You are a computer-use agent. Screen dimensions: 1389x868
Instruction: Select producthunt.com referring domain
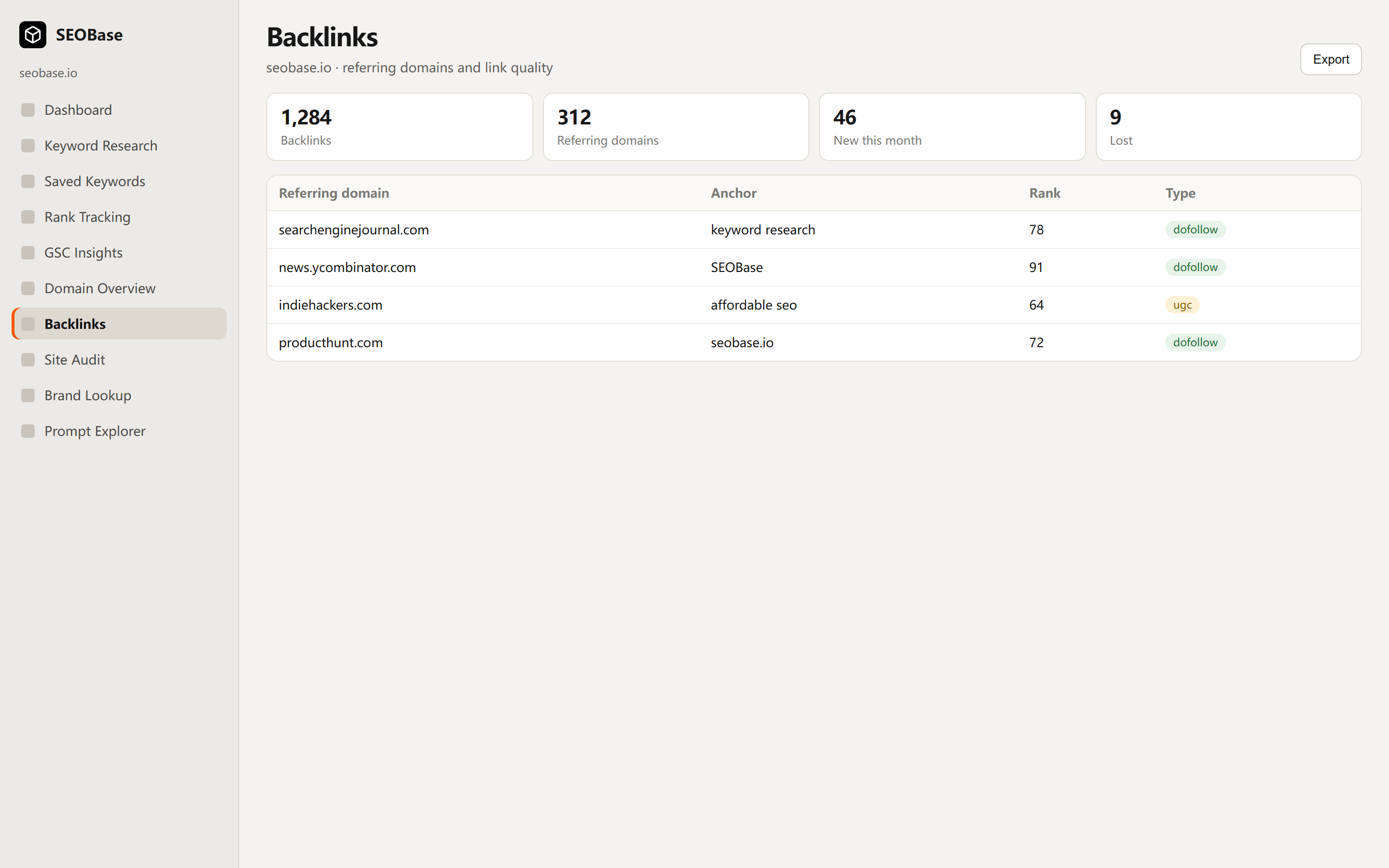(330, 342)
